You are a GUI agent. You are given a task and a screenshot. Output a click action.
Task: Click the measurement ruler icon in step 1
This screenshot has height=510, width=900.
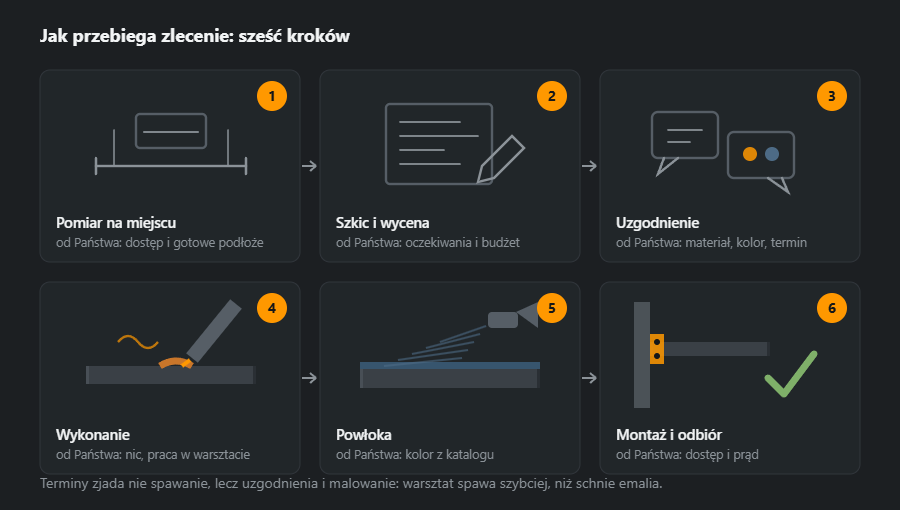click(170, 144)
